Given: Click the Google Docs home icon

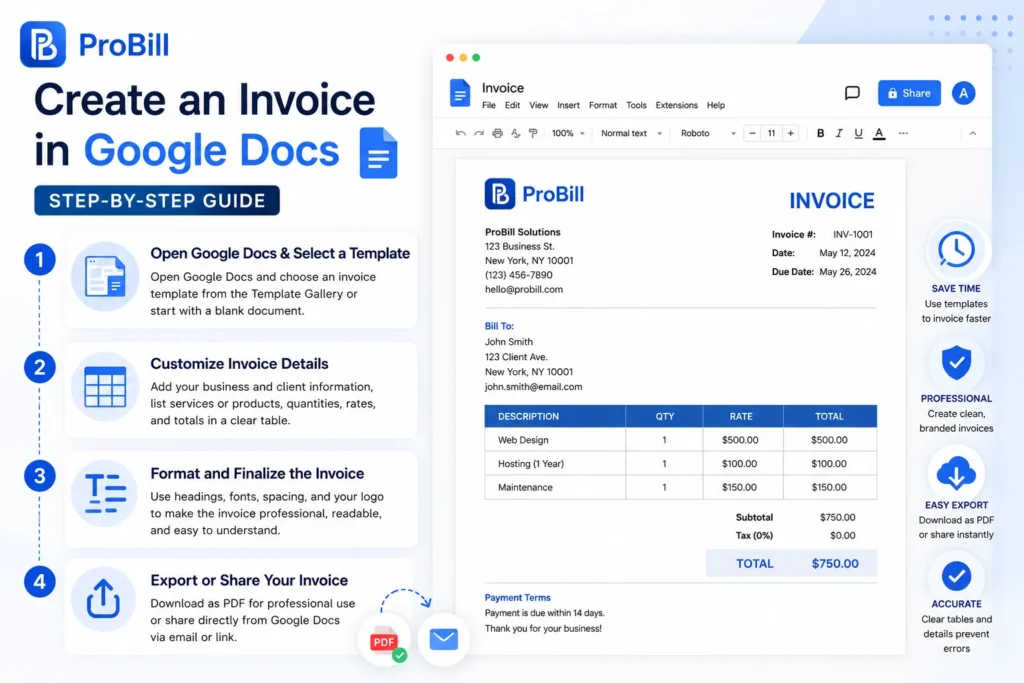Looking at the screenshot, I should click(460, 93).
